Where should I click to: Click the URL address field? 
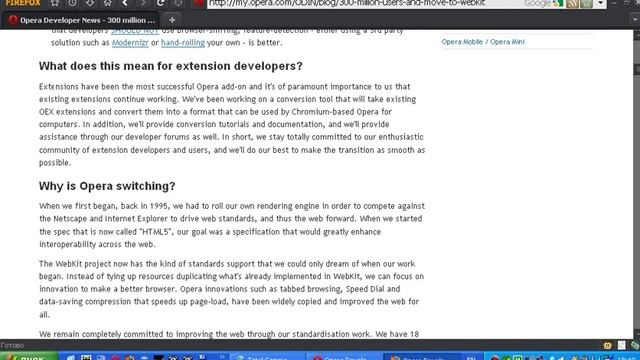click(x=363, y=3)
